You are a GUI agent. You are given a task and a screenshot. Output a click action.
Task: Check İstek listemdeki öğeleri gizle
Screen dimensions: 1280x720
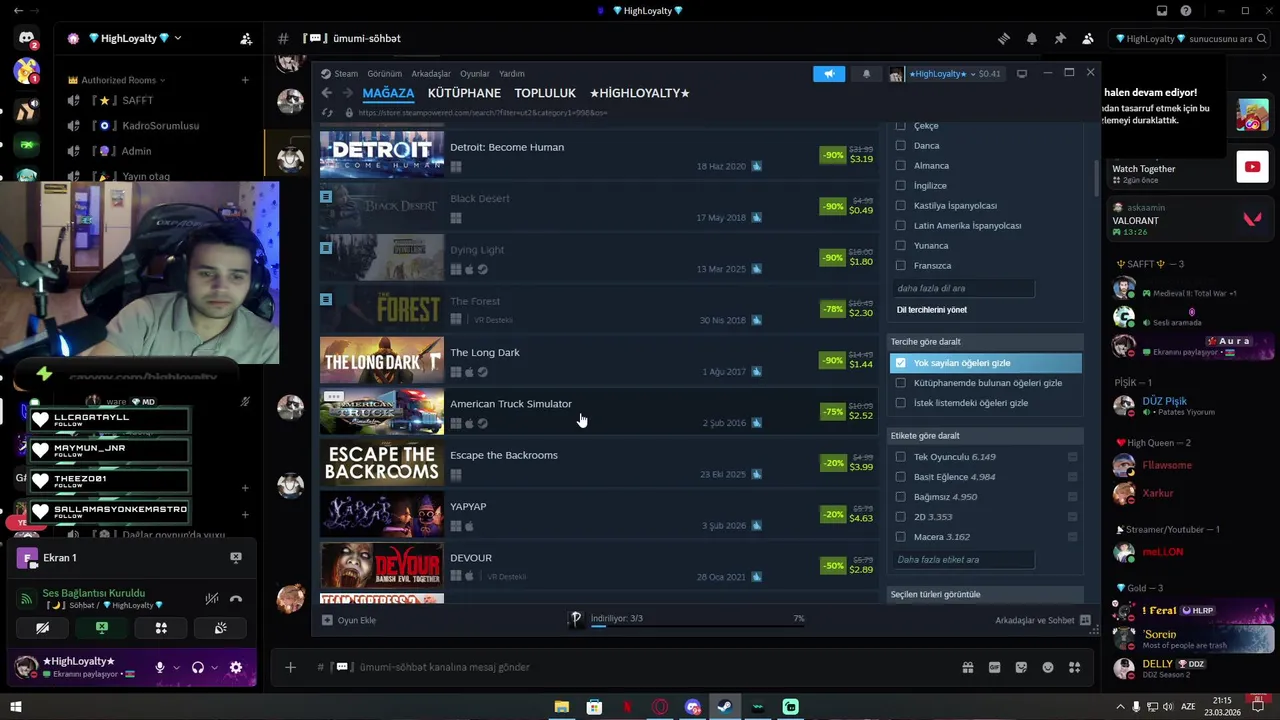pyautogui.click(x=900, y=403)
